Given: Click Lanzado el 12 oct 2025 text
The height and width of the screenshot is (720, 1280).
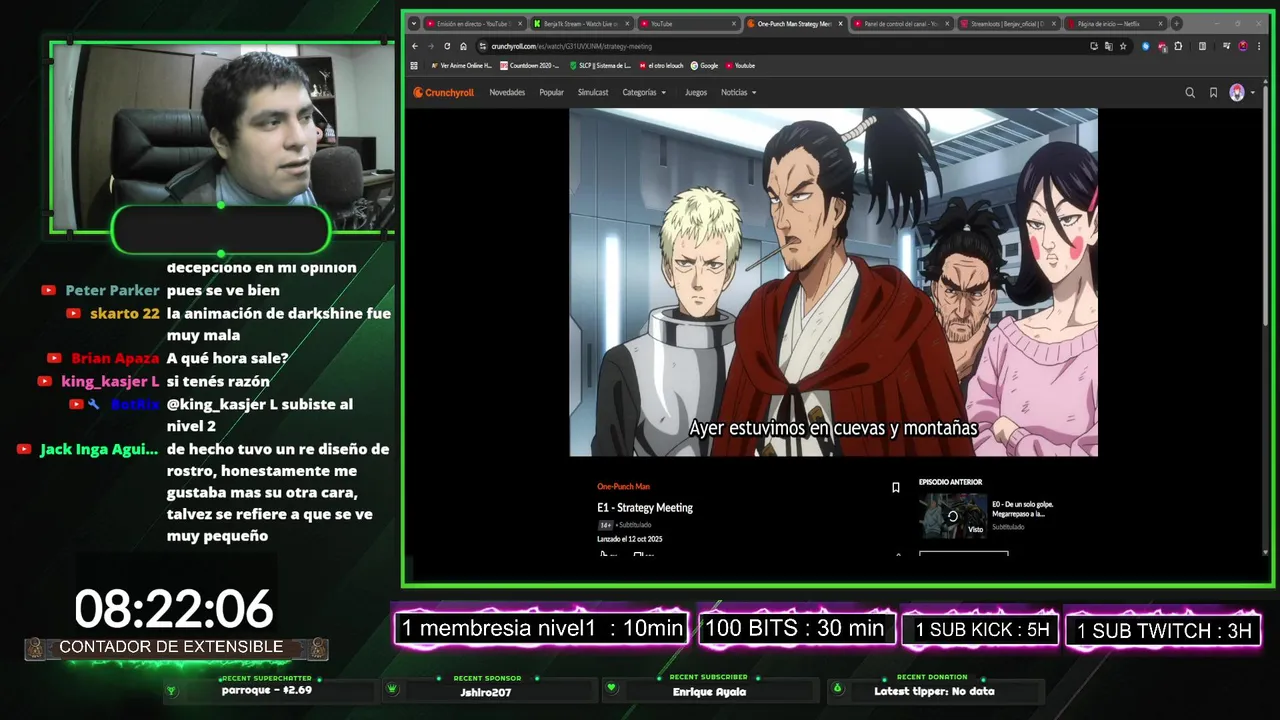Looking at the screenshot, I should [630, 539].
